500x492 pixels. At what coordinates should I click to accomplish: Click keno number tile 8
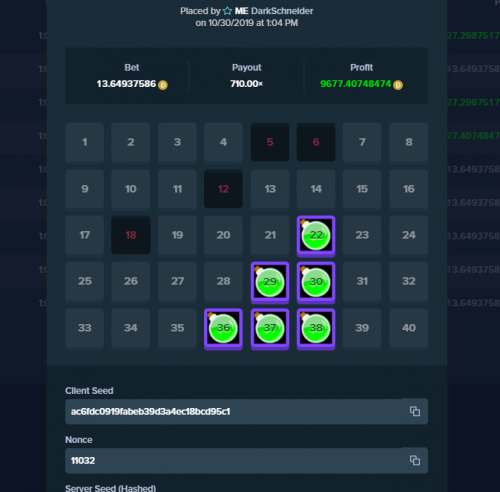(x=409, y=142)
